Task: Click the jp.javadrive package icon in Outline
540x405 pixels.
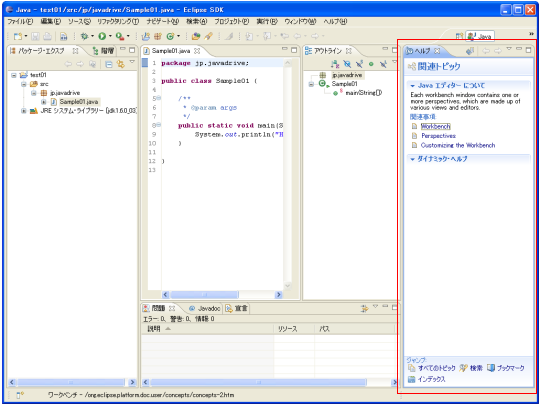Action: coord(323,75)
